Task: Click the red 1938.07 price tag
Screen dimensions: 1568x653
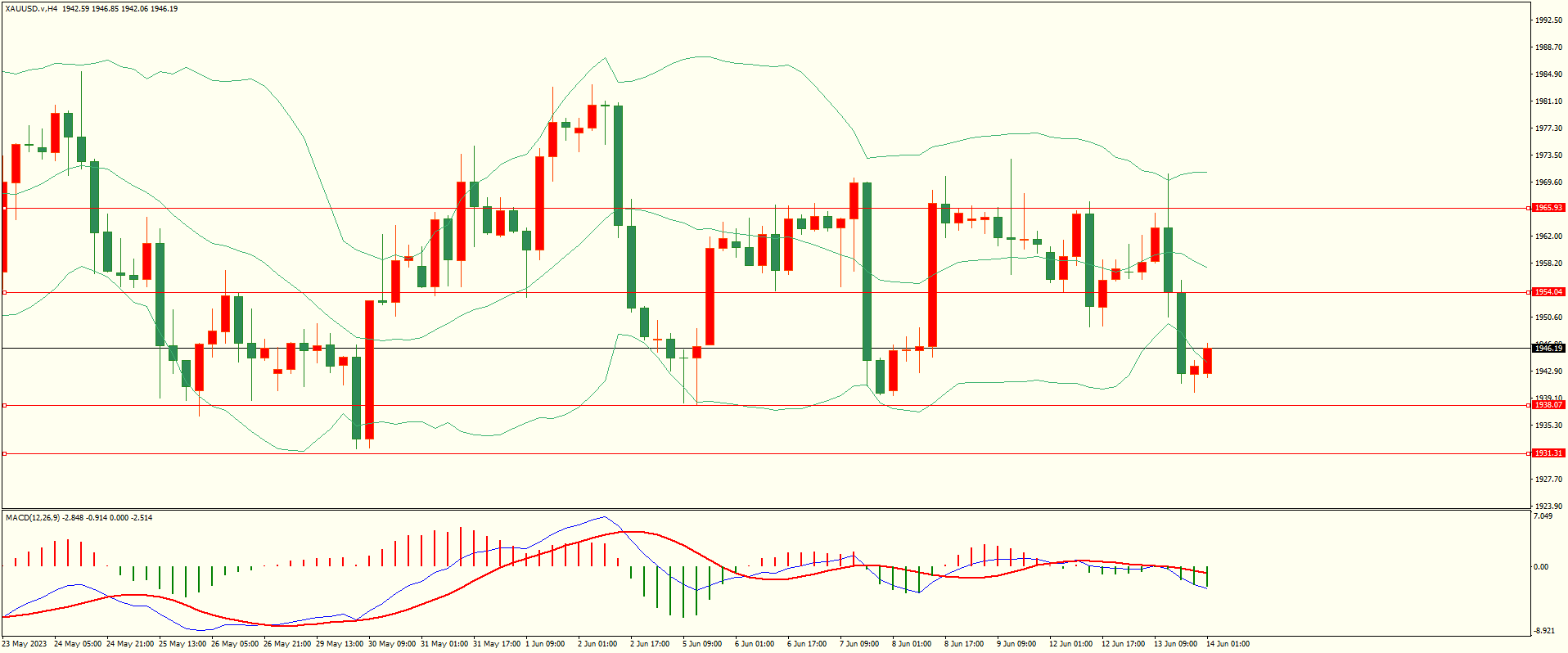Action: [1548, 405]
